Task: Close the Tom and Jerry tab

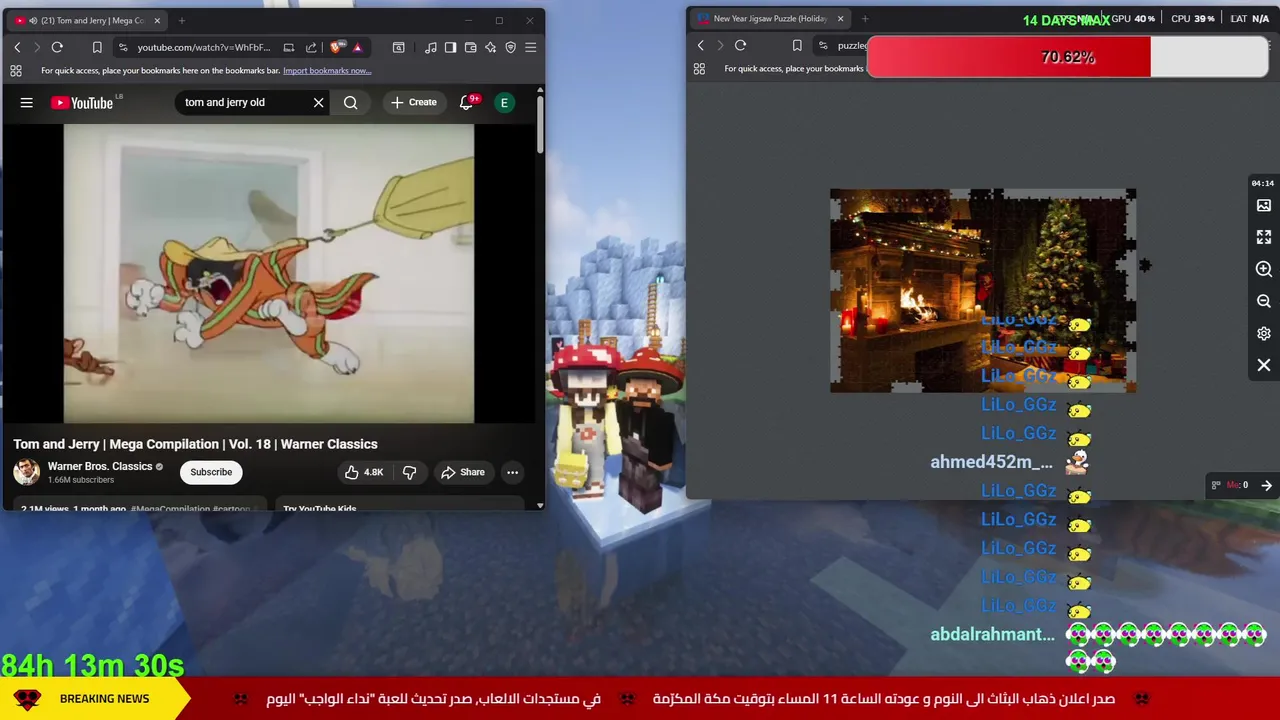Action: pyautogui.click(x=157, y=20)
